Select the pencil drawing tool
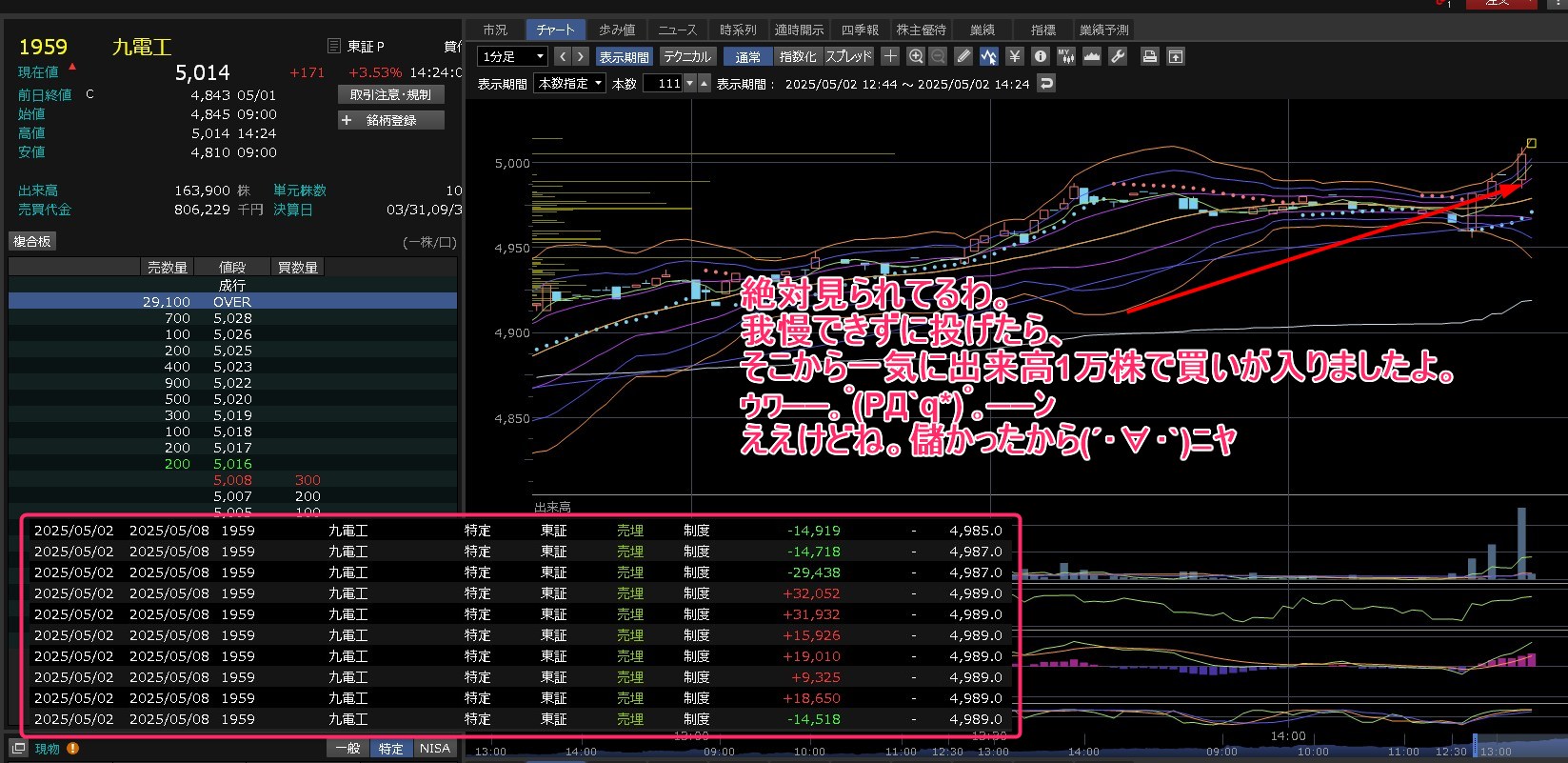 click(x=963, y=56)
